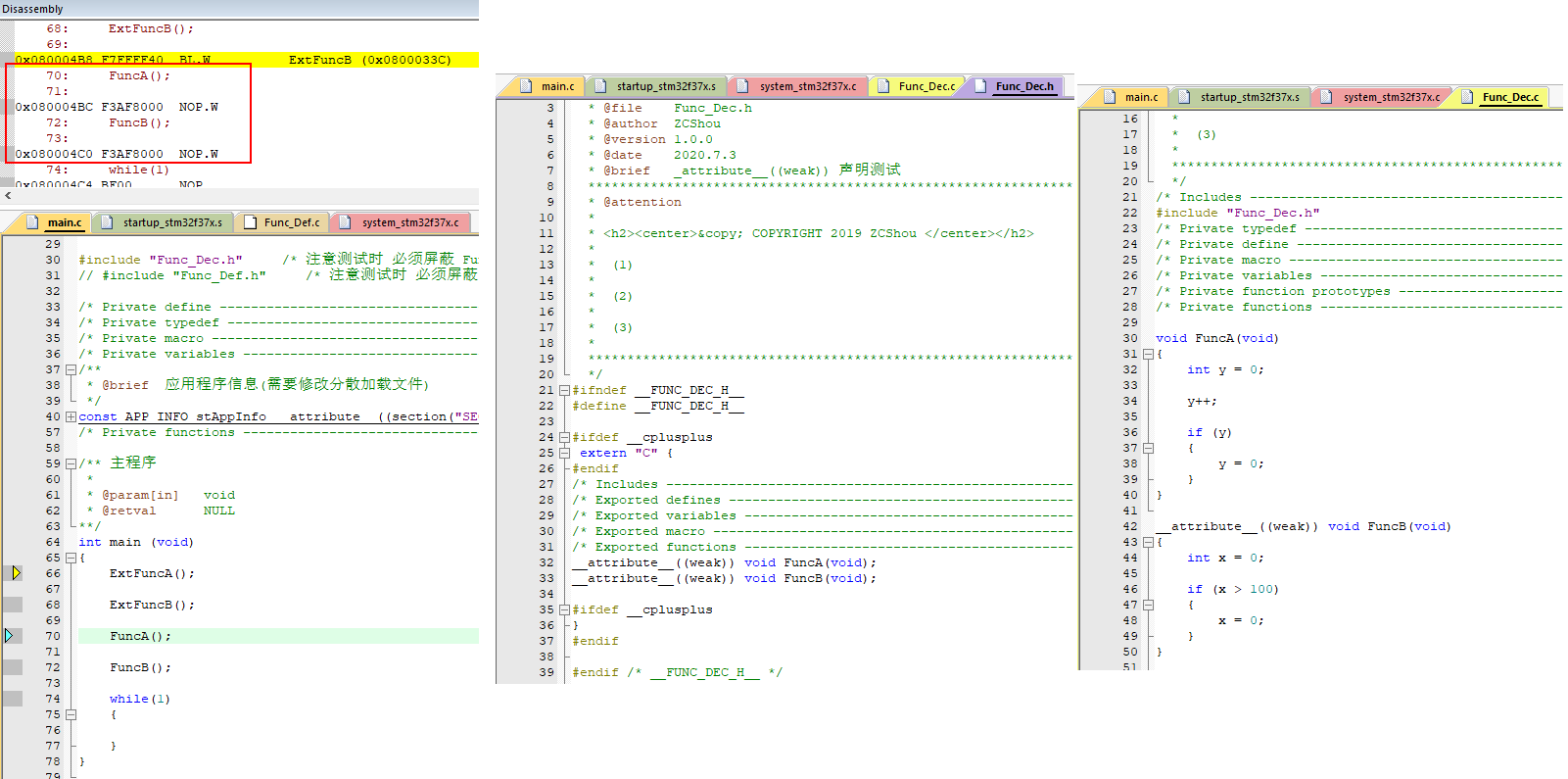Screen dimensions: 1568x779
Task: Click the @date 2020.7.3 comment line
Action: tap(662, 155)
